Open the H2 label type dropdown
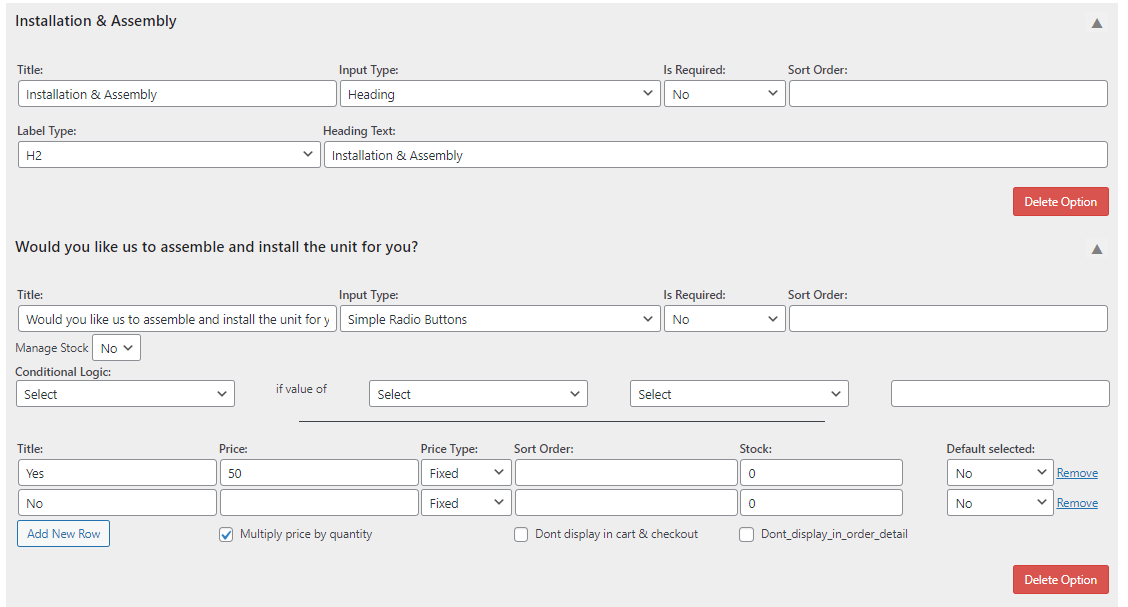Screen dimensions: 1128x607 (x=169, y=155)
